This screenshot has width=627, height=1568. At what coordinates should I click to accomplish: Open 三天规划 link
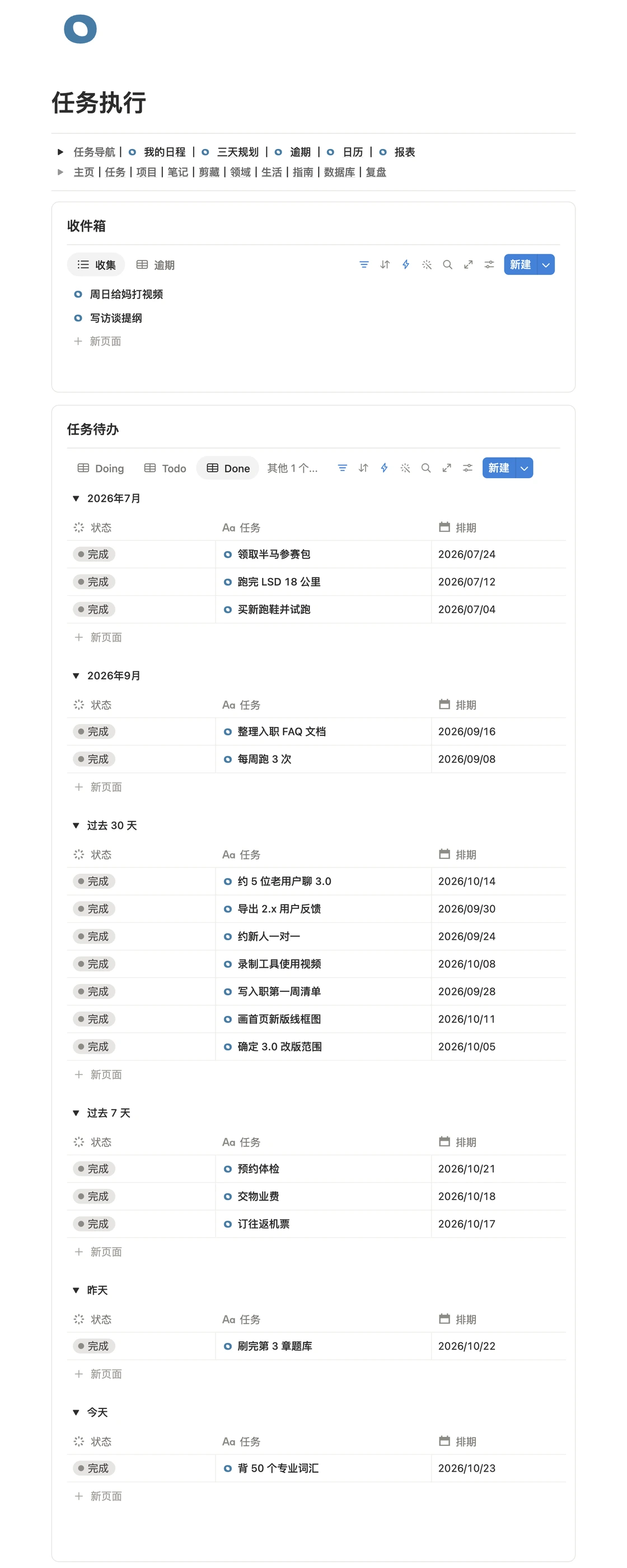click(x=237, y=152)
